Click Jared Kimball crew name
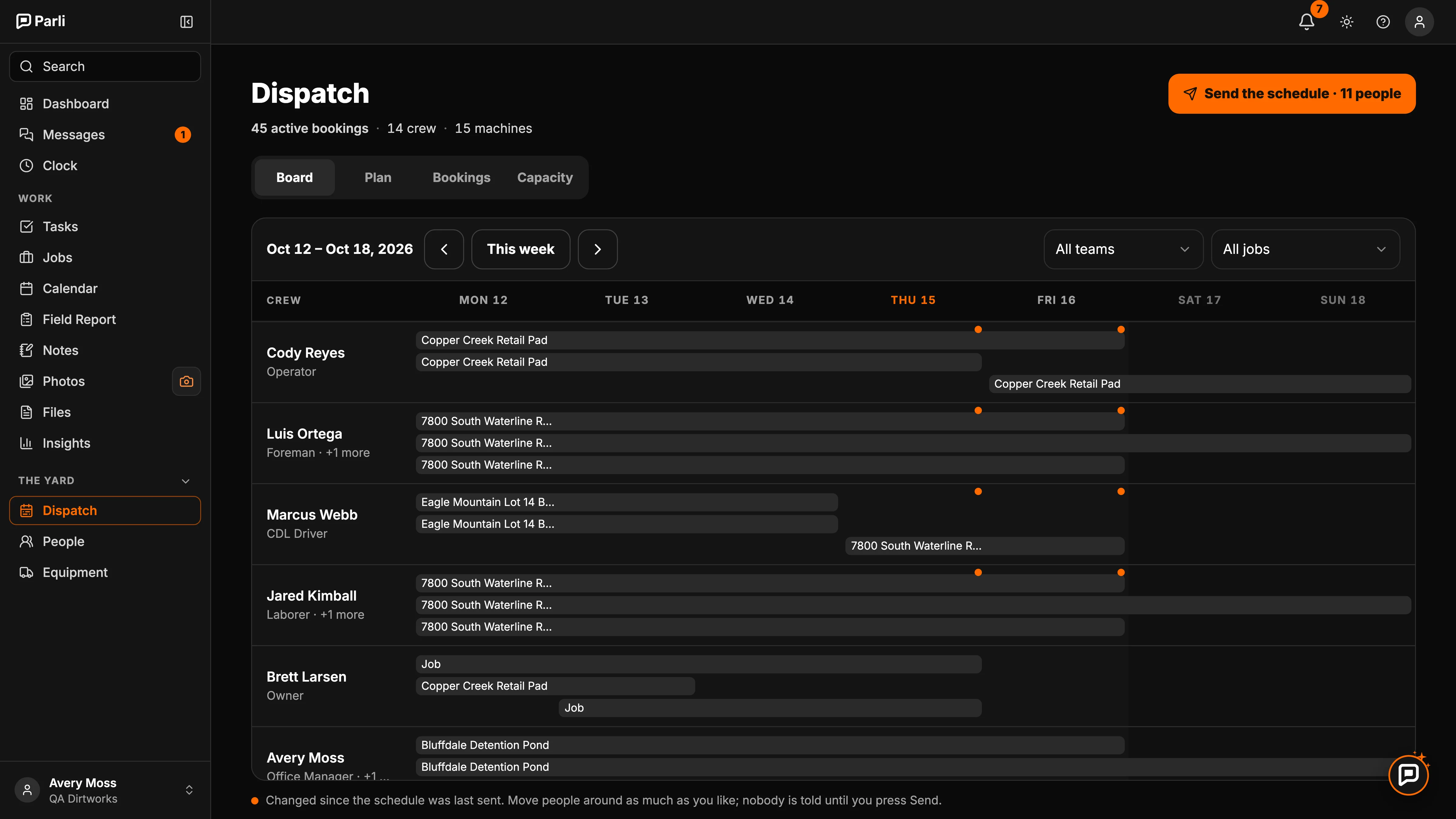The image size is (1456, 819). (x=312, y=596)
